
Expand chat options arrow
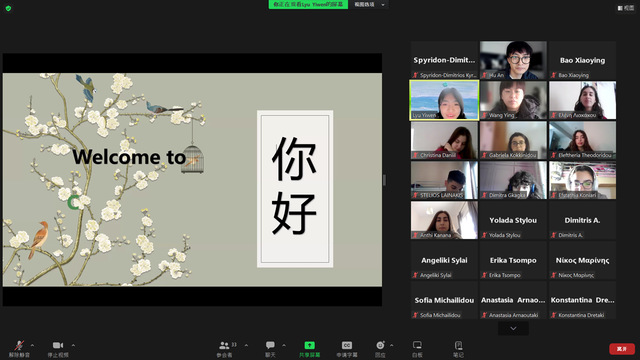tap(284, 345)
